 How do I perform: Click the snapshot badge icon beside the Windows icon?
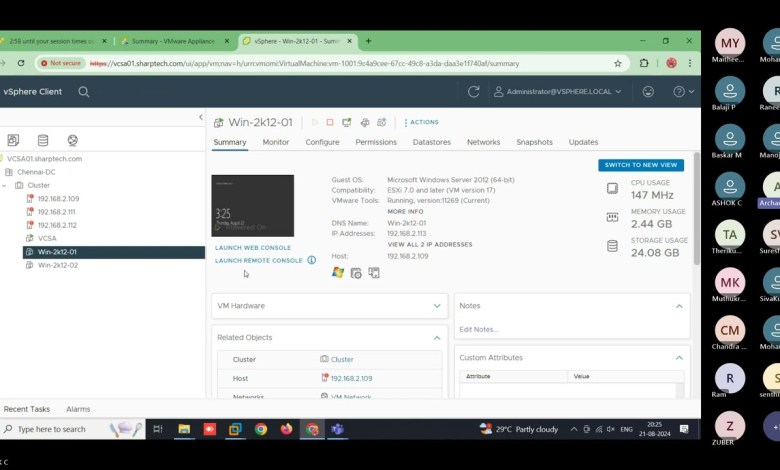coord(356,273)
